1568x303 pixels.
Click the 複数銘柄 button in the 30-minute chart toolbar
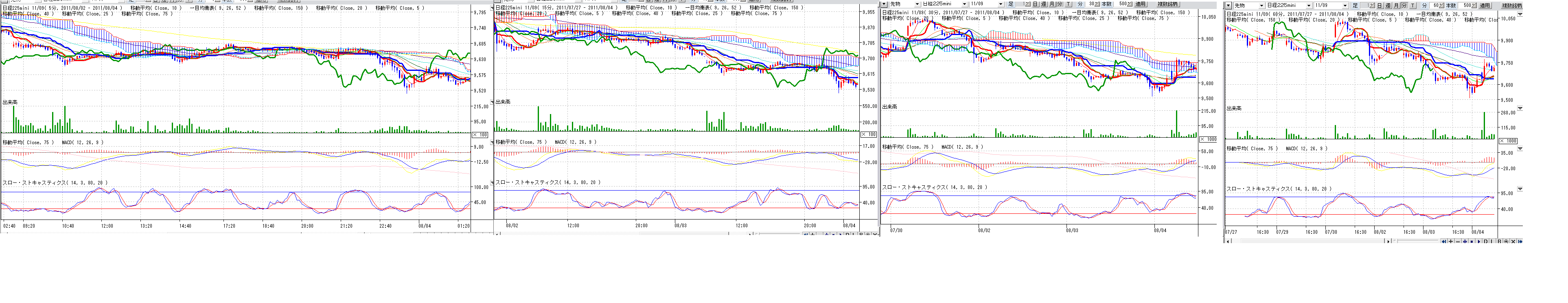pyautogui.click(x=1168, y=4)
